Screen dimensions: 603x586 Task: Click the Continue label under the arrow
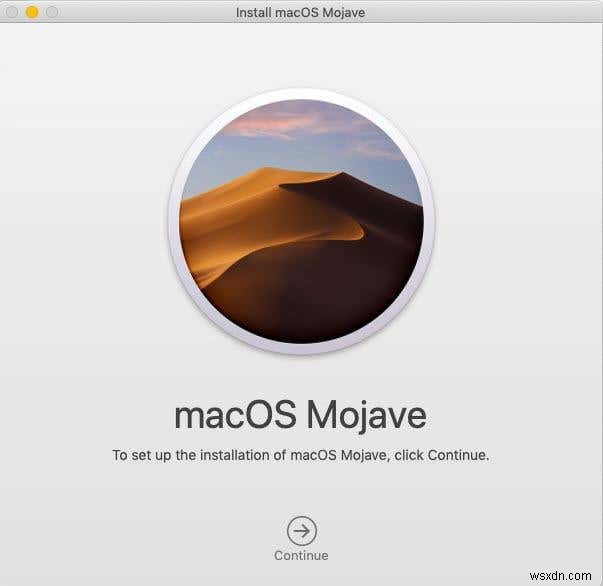click(x=301, y=556)
